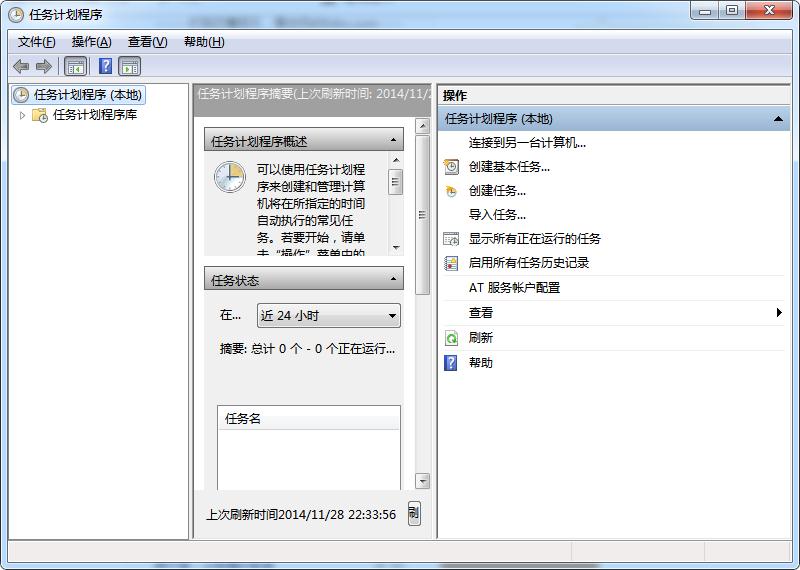Click the 刷新 action text
This screenshot has width=800, height=570.
pos(481,338)
